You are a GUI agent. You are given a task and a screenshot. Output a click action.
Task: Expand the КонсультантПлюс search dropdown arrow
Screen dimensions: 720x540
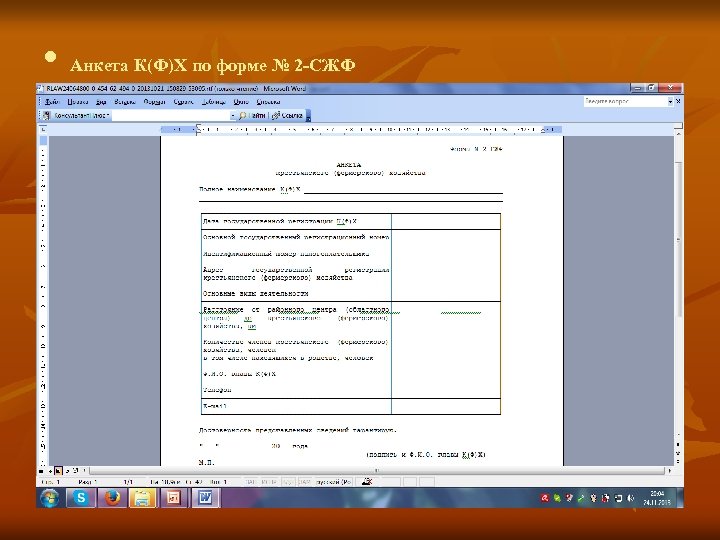tap(233, 116)
